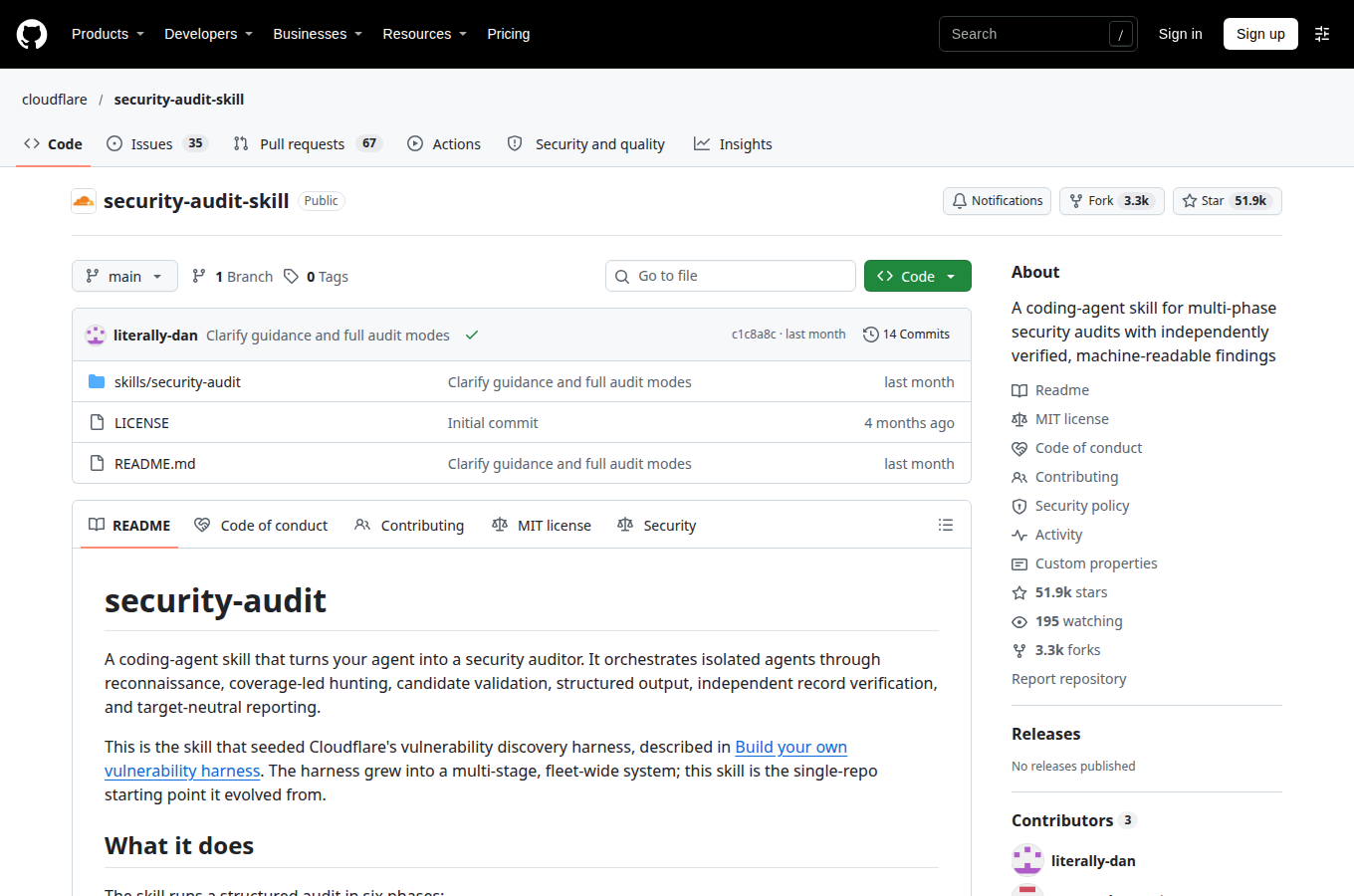The width and height of the screenshot is (1354, 896).
Task: Expand the Businesses menu
Action: (318, 34)
